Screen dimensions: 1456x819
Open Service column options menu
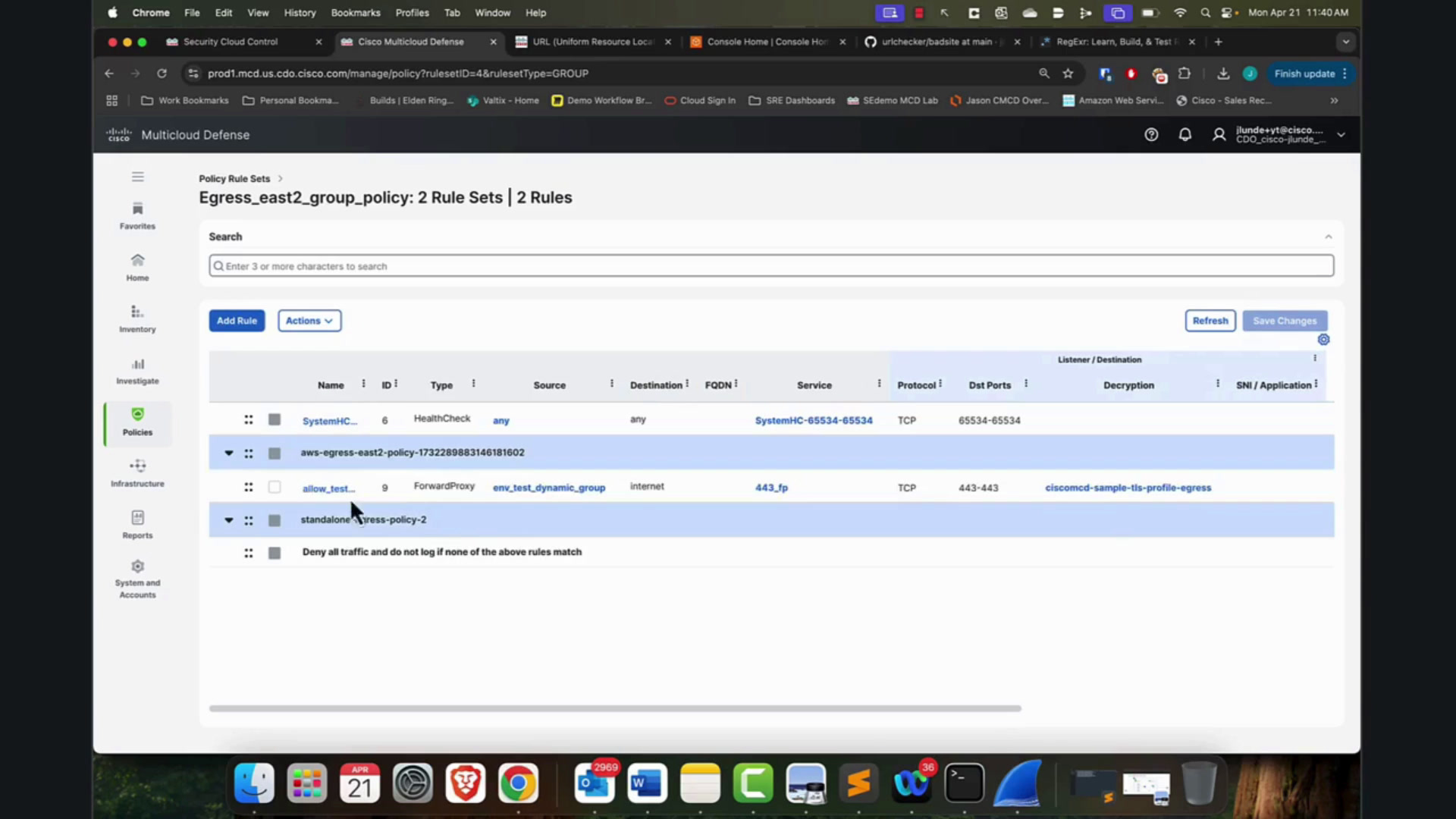point(879,384)
